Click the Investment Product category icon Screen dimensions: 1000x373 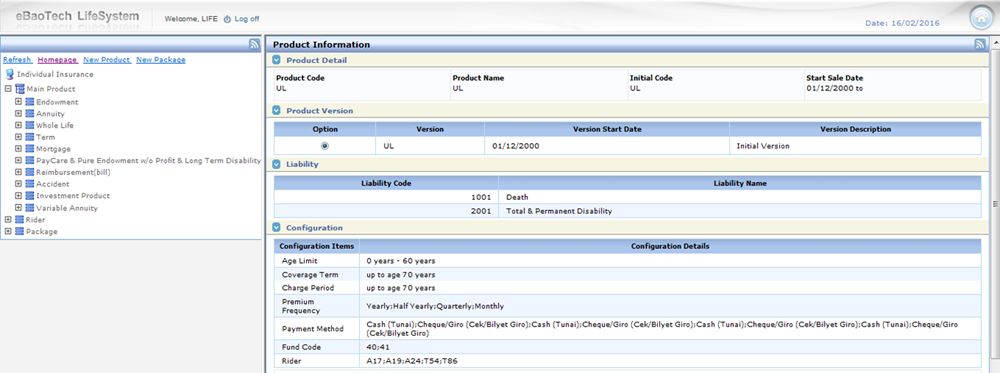click(x=29, y=196)
